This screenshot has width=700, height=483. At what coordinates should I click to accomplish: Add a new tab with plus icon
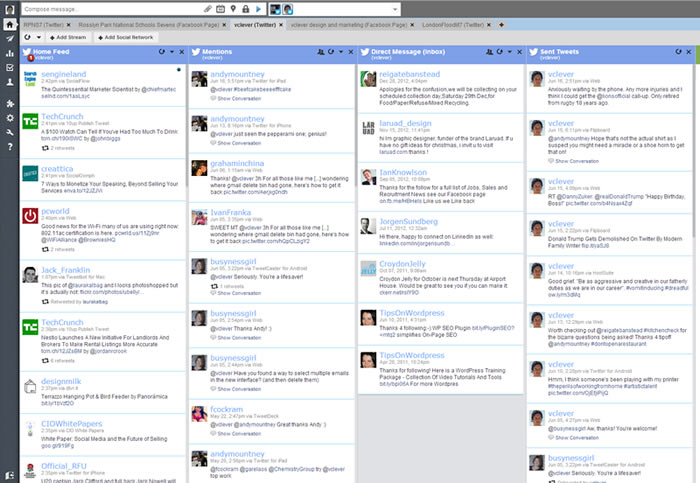point(501,25)
